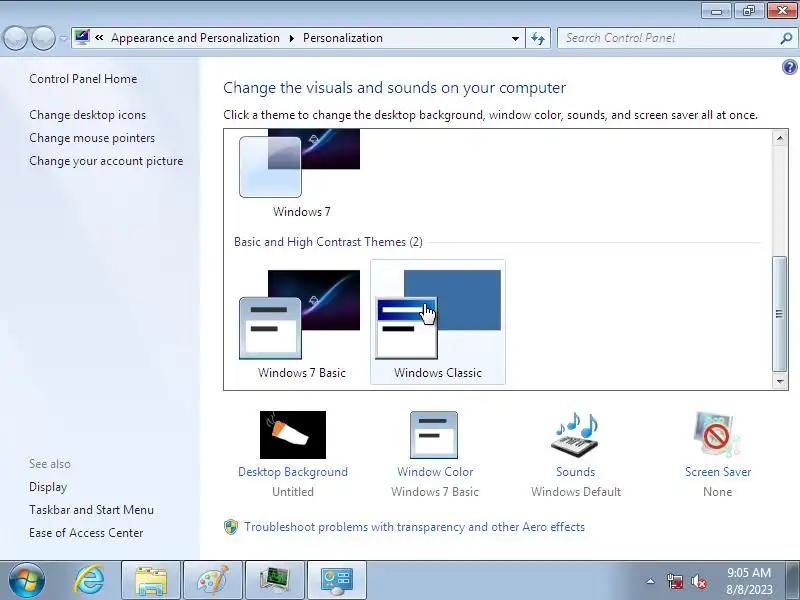Click the Show desktop button
The image size is (800, 600).
pos(793,580)
